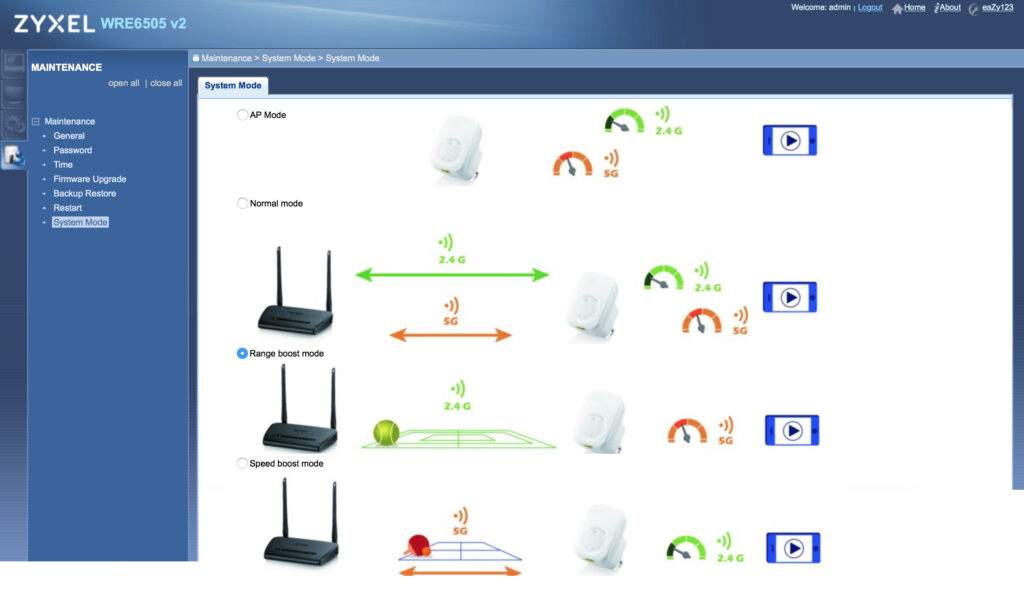Collapse the Maintenance tree node

click(x=35, y=122)
